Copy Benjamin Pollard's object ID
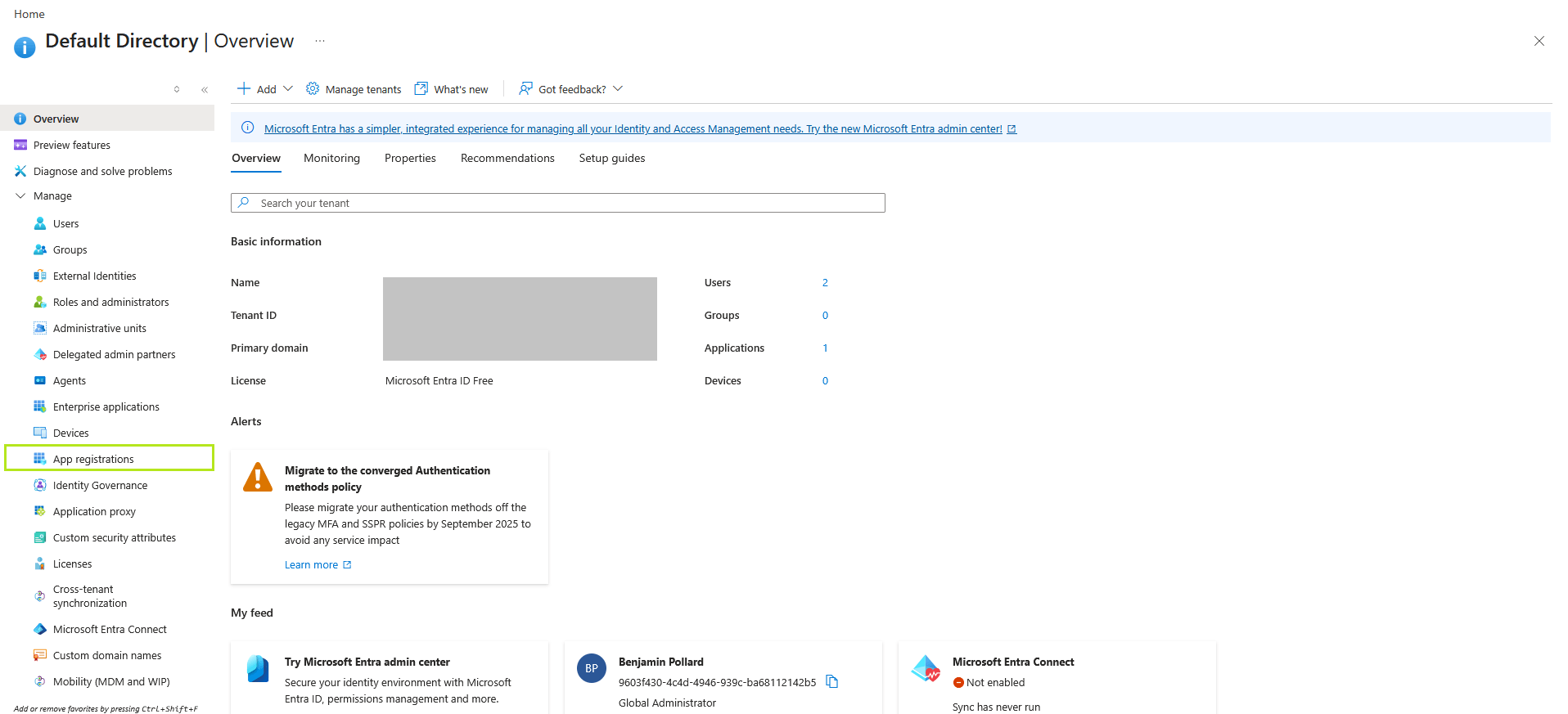The image size is (1568, 714). [832, 681]
